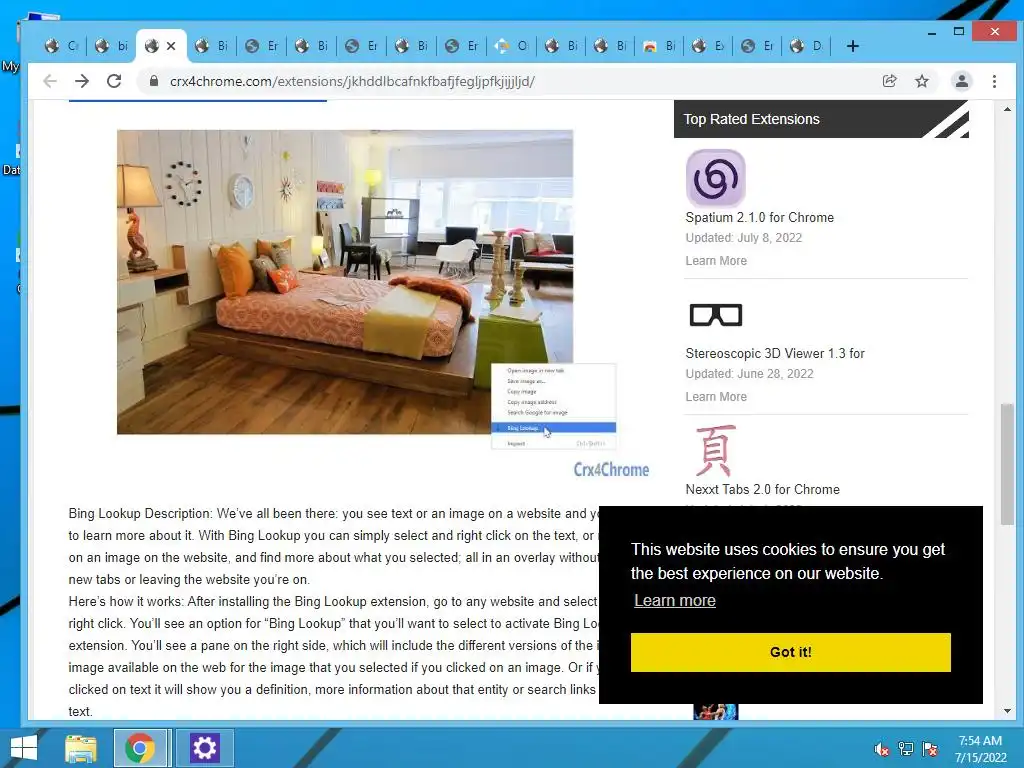Click 'Updated: July 8, 2022' text
The height and width of the screenshot is (768, 1024).
pyautogui.click(x=743, y=238)
